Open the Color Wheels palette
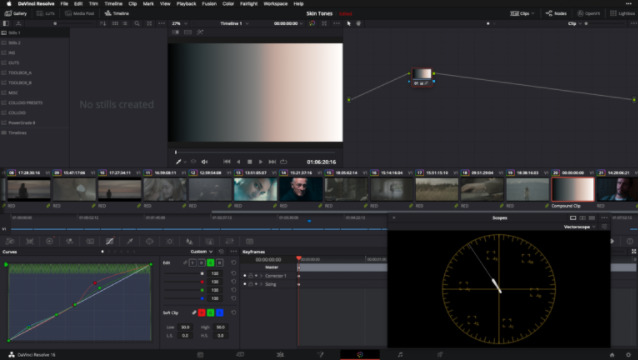This screenshot has width=638, height=361. pyautogui.click(x=50, y=241)
